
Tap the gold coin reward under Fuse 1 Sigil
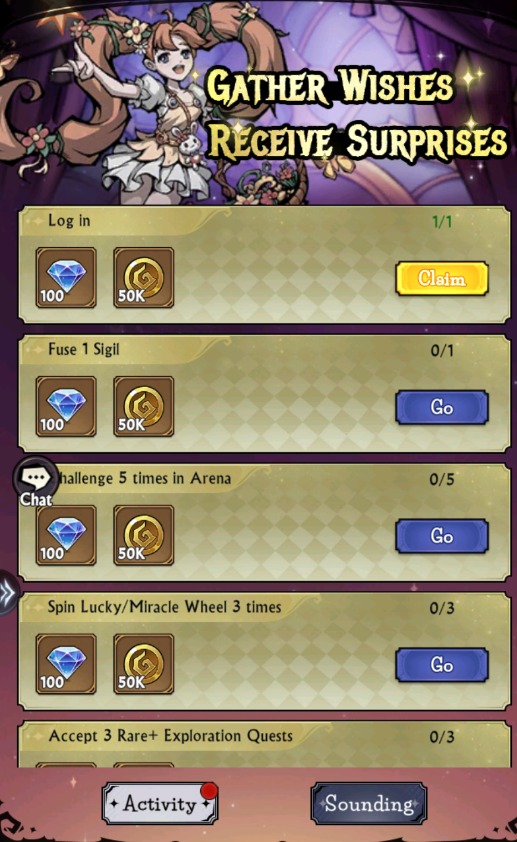(143, 407)
